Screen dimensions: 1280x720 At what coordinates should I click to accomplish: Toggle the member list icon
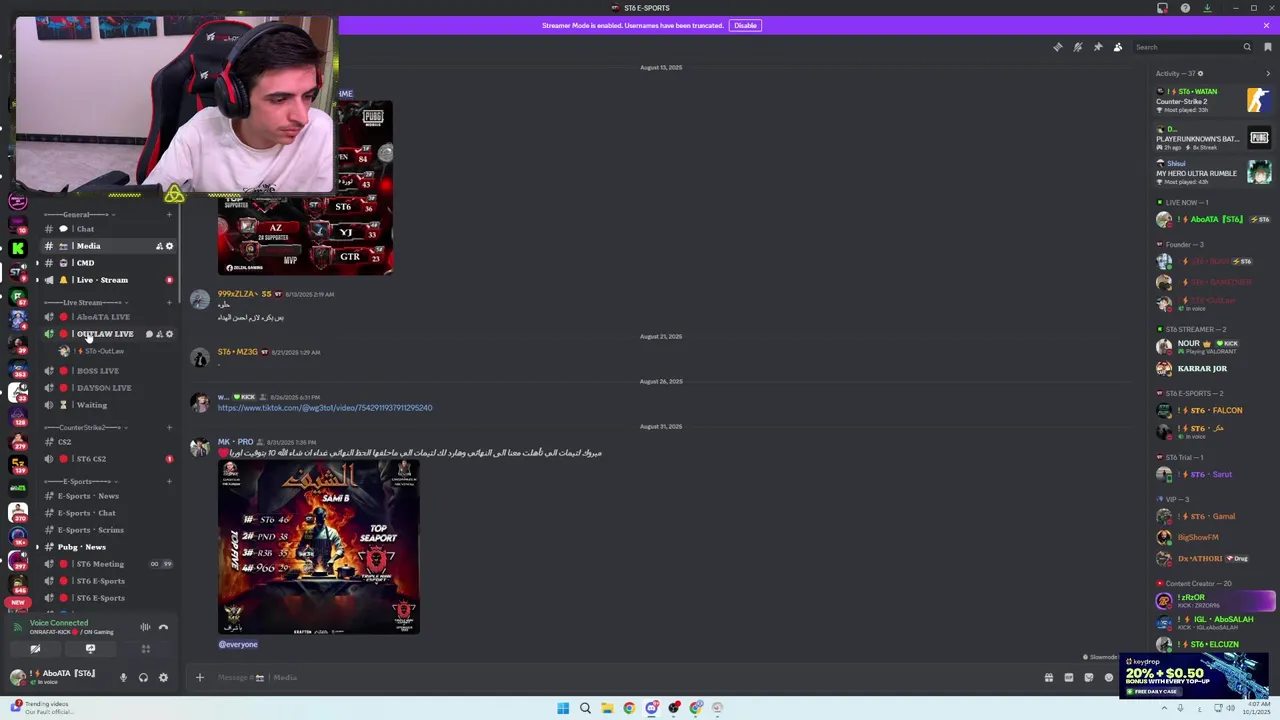pyautogui.click(x=1118, y=47)
